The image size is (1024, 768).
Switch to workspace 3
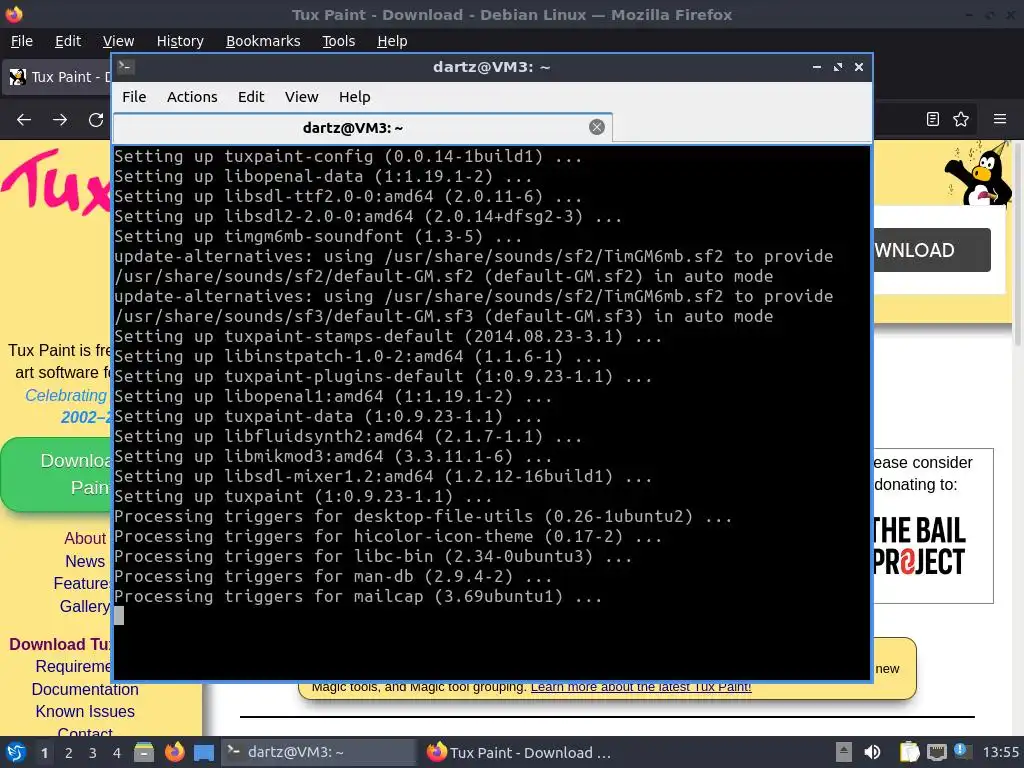point(93,753)
